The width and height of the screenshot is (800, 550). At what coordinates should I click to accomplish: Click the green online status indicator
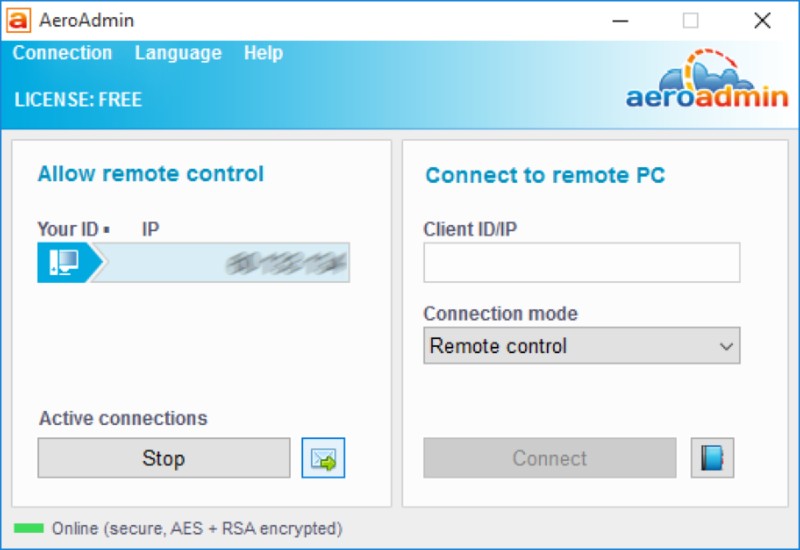(x=28, y=528)
